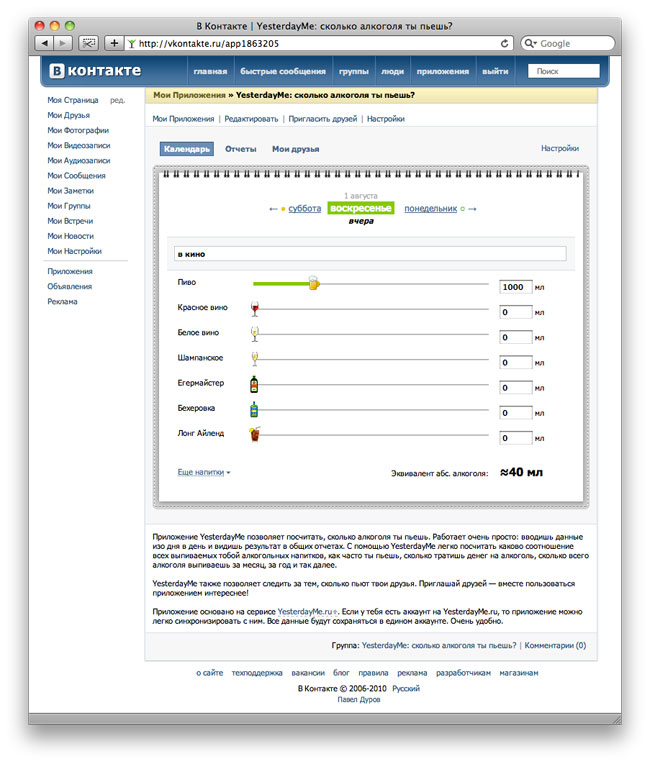
Task: Click the VKontakte logo
Action: coord(95,71)
